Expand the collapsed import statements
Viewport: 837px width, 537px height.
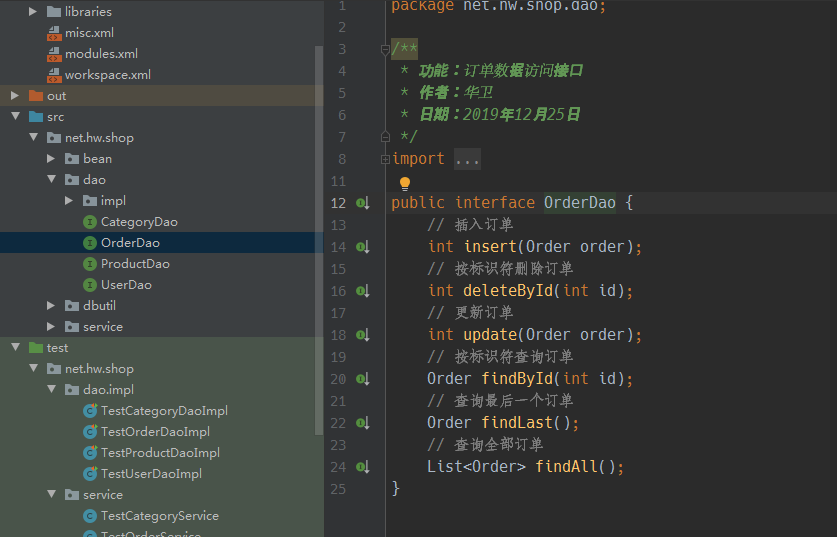[x=385, y=159]
